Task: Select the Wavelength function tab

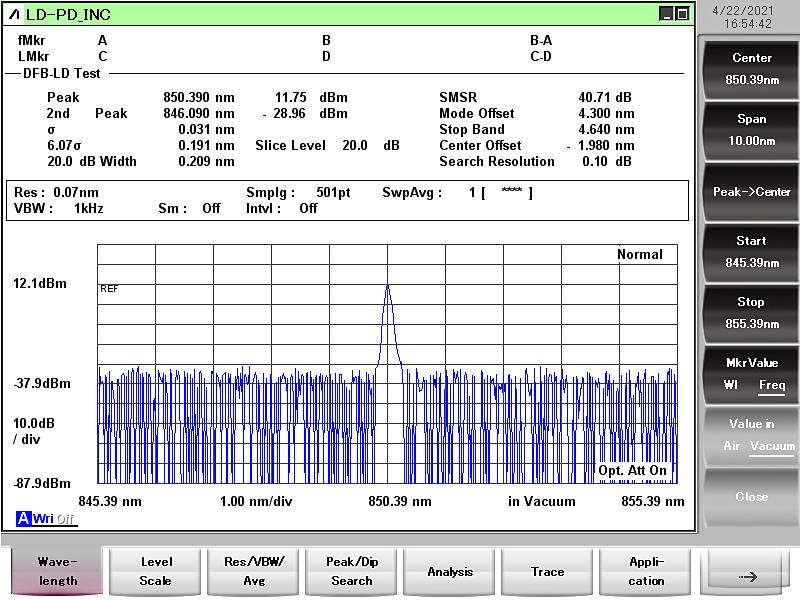Action: 57,572
